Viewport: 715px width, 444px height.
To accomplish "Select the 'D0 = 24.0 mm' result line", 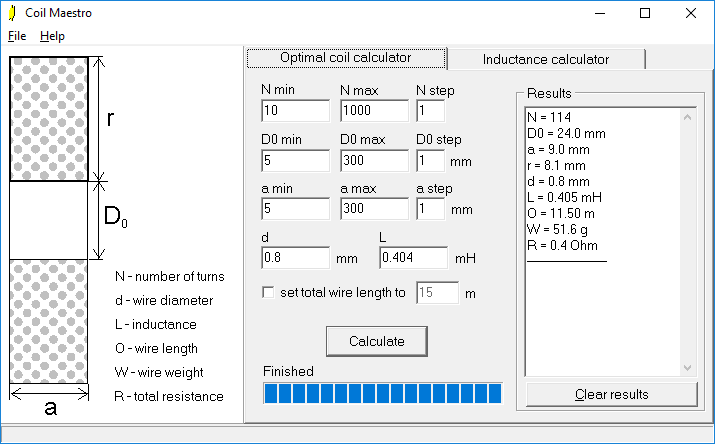I will pyautogui.click(x=566, y=134).
